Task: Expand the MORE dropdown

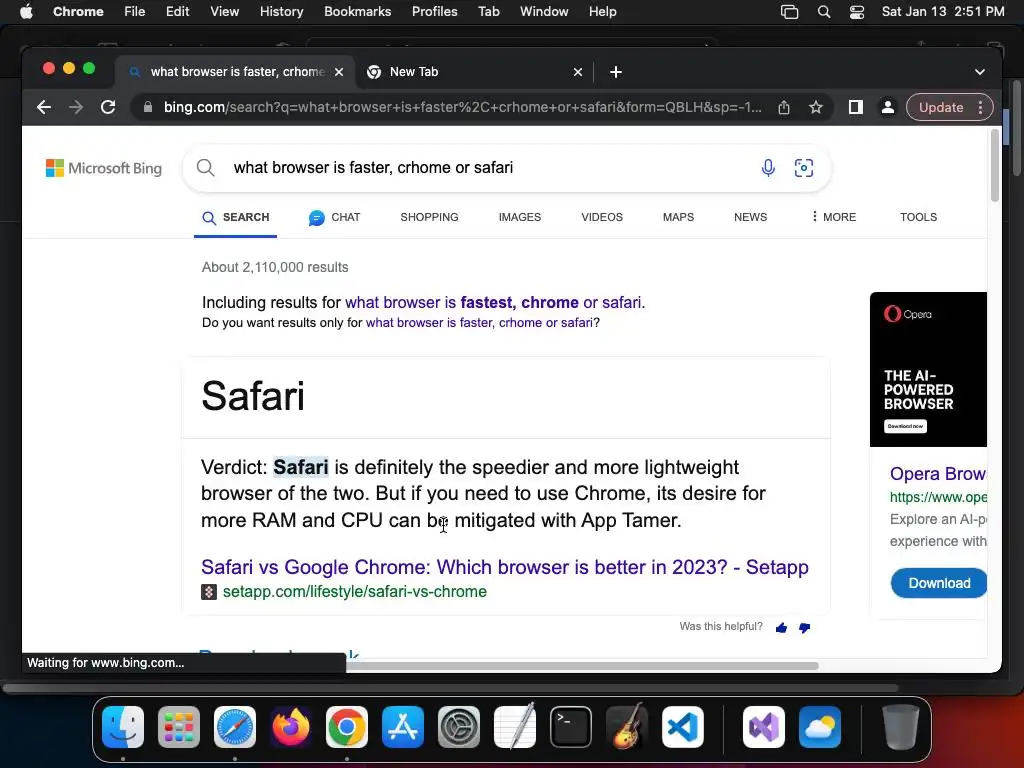Action: point(833,217)
